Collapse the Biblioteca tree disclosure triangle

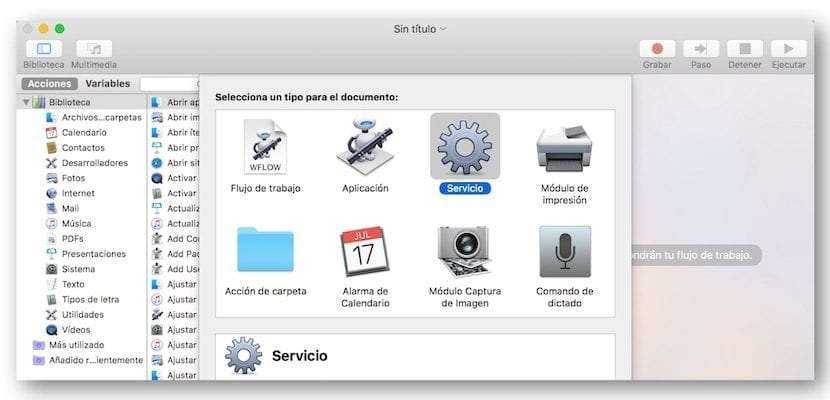[26, 102]
